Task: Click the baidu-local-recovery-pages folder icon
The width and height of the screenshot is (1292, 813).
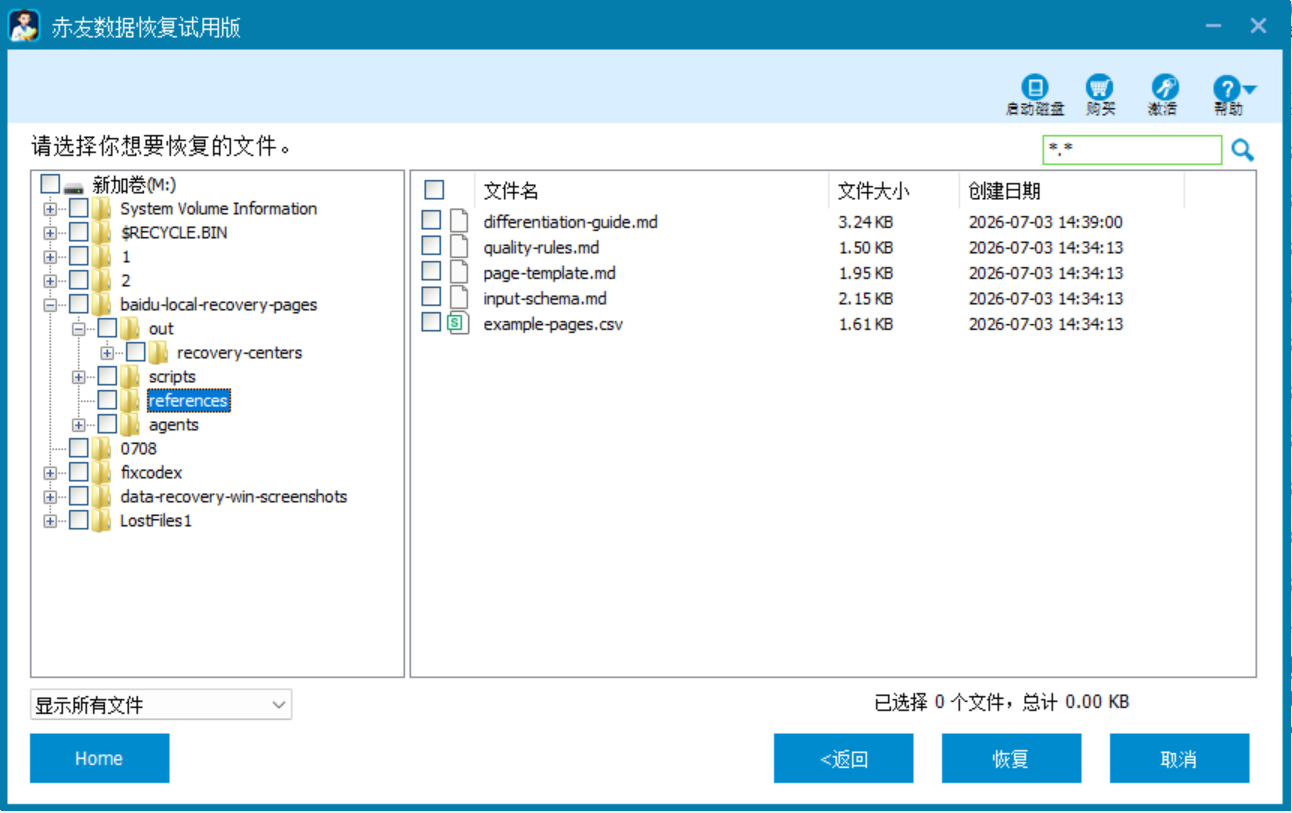Action: pos(101,305)
